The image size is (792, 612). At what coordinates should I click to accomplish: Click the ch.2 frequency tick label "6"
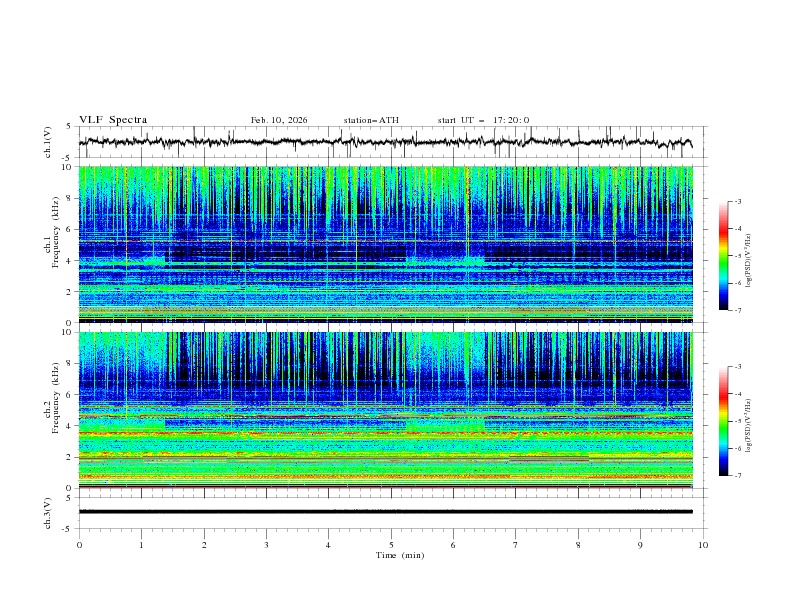(69, 395)
